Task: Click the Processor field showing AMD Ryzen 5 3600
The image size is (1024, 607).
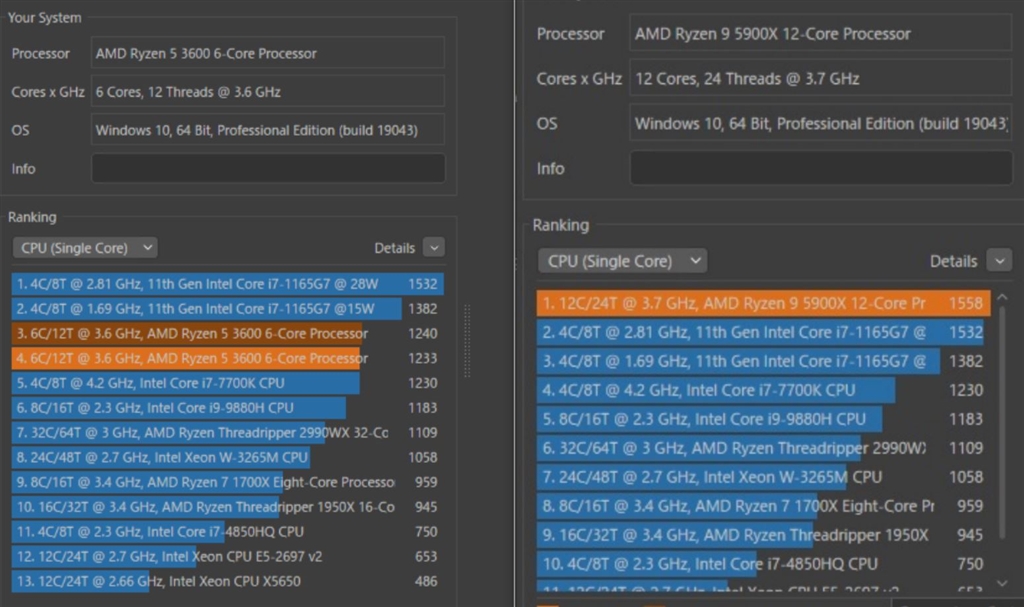Action: click(267, 52)
